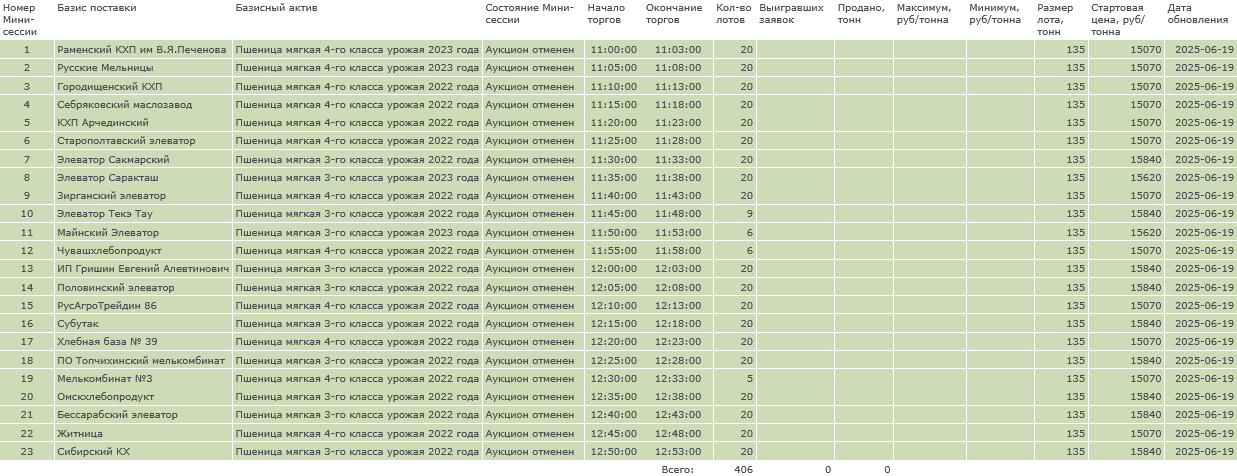Screen dimensions: 1237x476
Task: Select the 'Бессарабский элеватор' cell
Action: (143, 415)
